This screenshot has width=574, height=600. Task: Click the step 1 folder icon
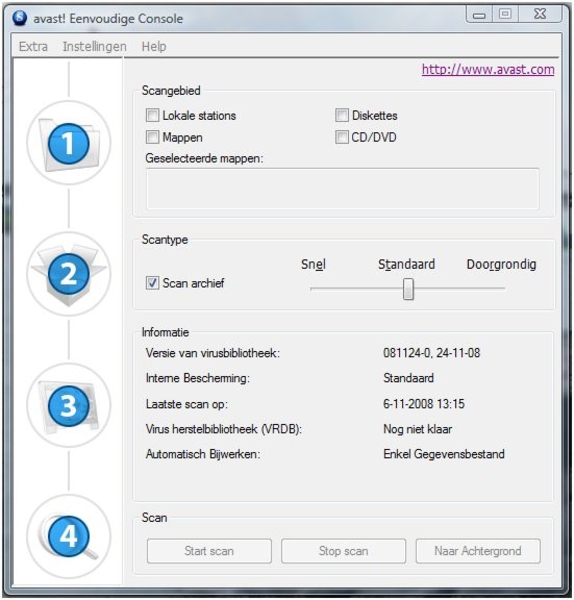pyautogui.click(x=69, y=143)
